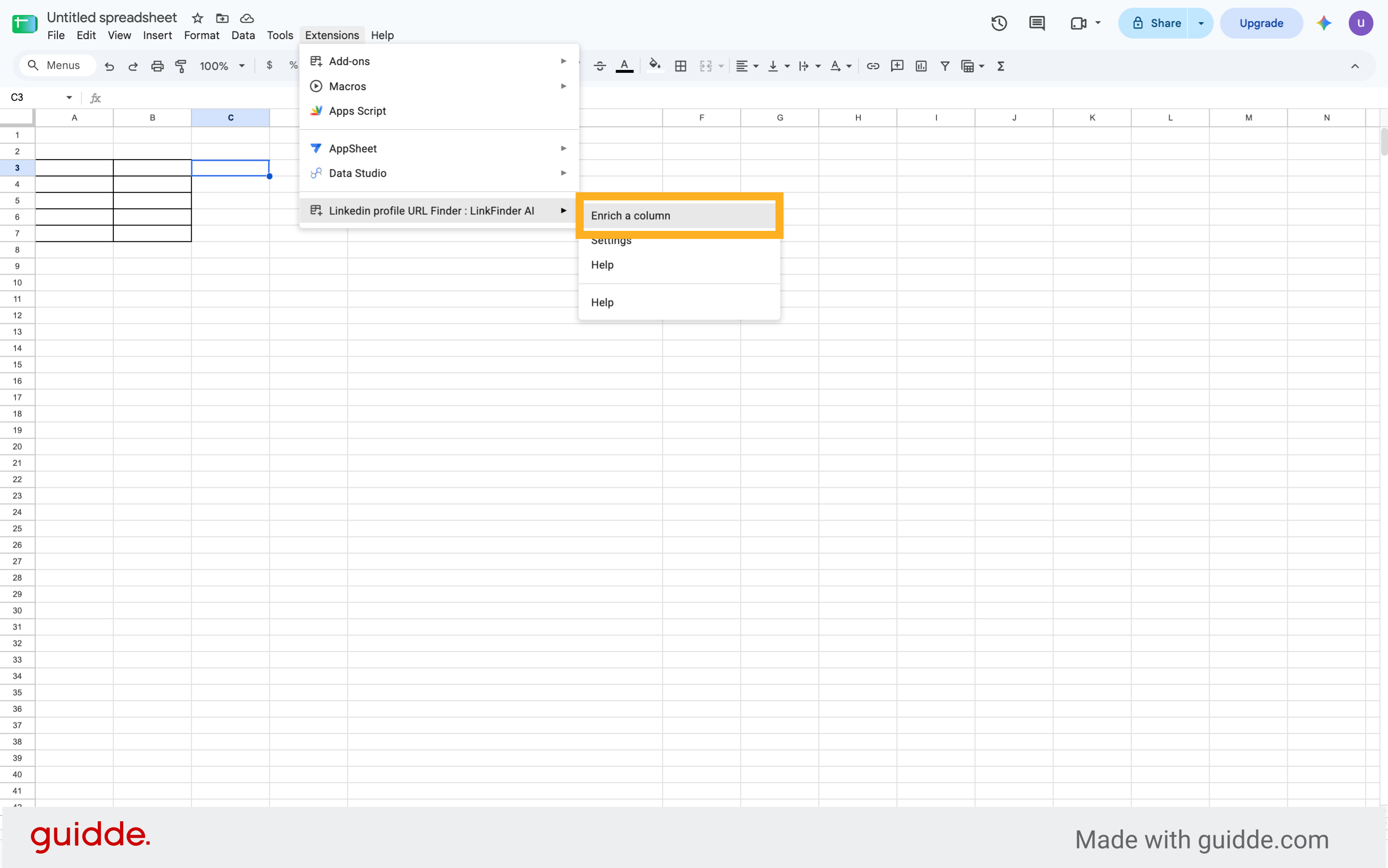Click the undo arrow in the toolbar
The width and height of the screenshot is (1388, 868).
(x=109, y=66)
